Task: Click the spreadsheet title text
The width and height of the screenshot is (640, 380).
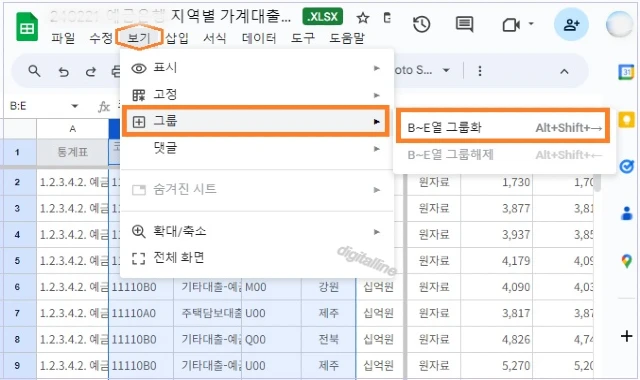Action: [171, 16]
